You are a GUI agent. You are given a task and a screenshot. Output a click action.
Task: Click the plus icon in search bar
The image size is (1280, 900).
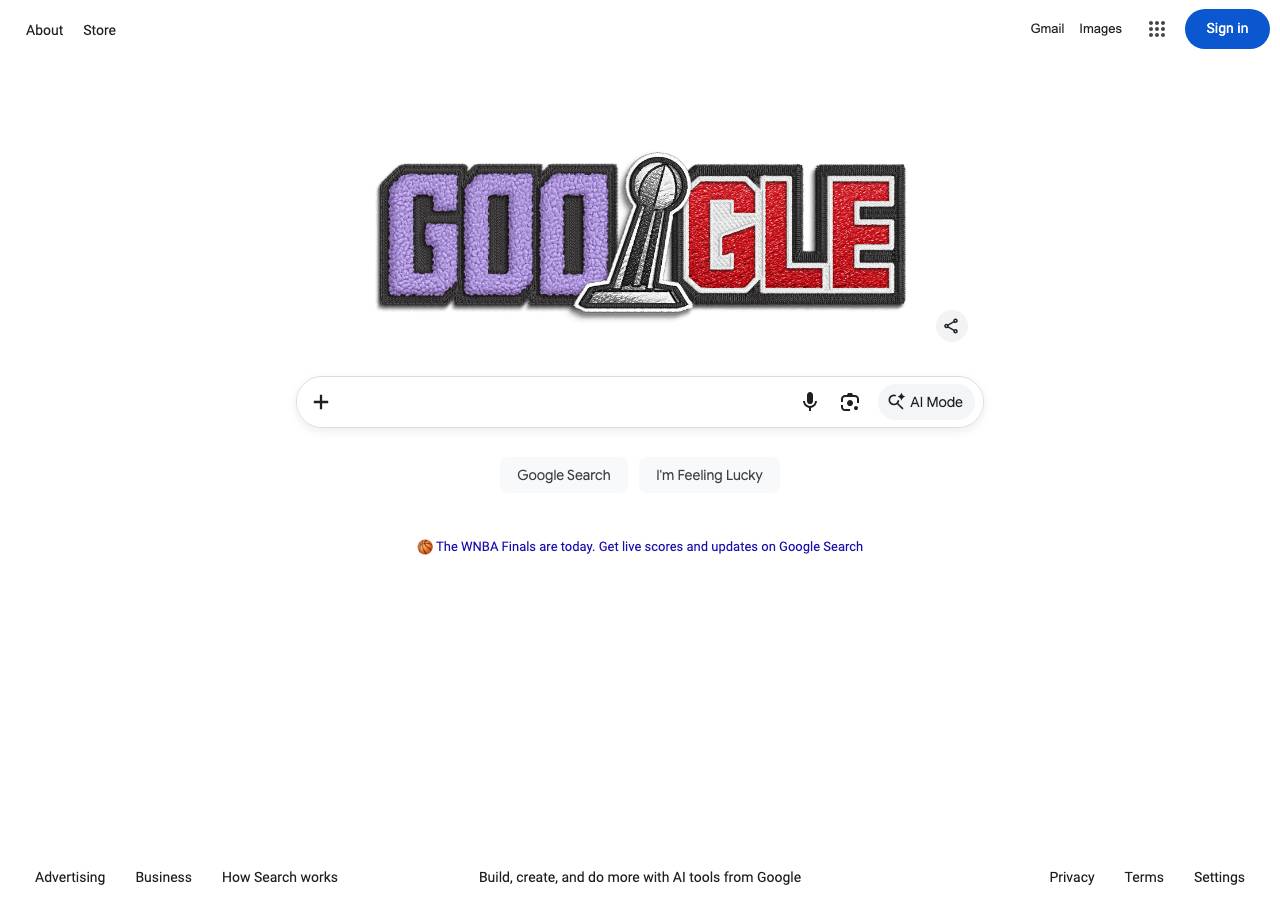pos(321,402)
